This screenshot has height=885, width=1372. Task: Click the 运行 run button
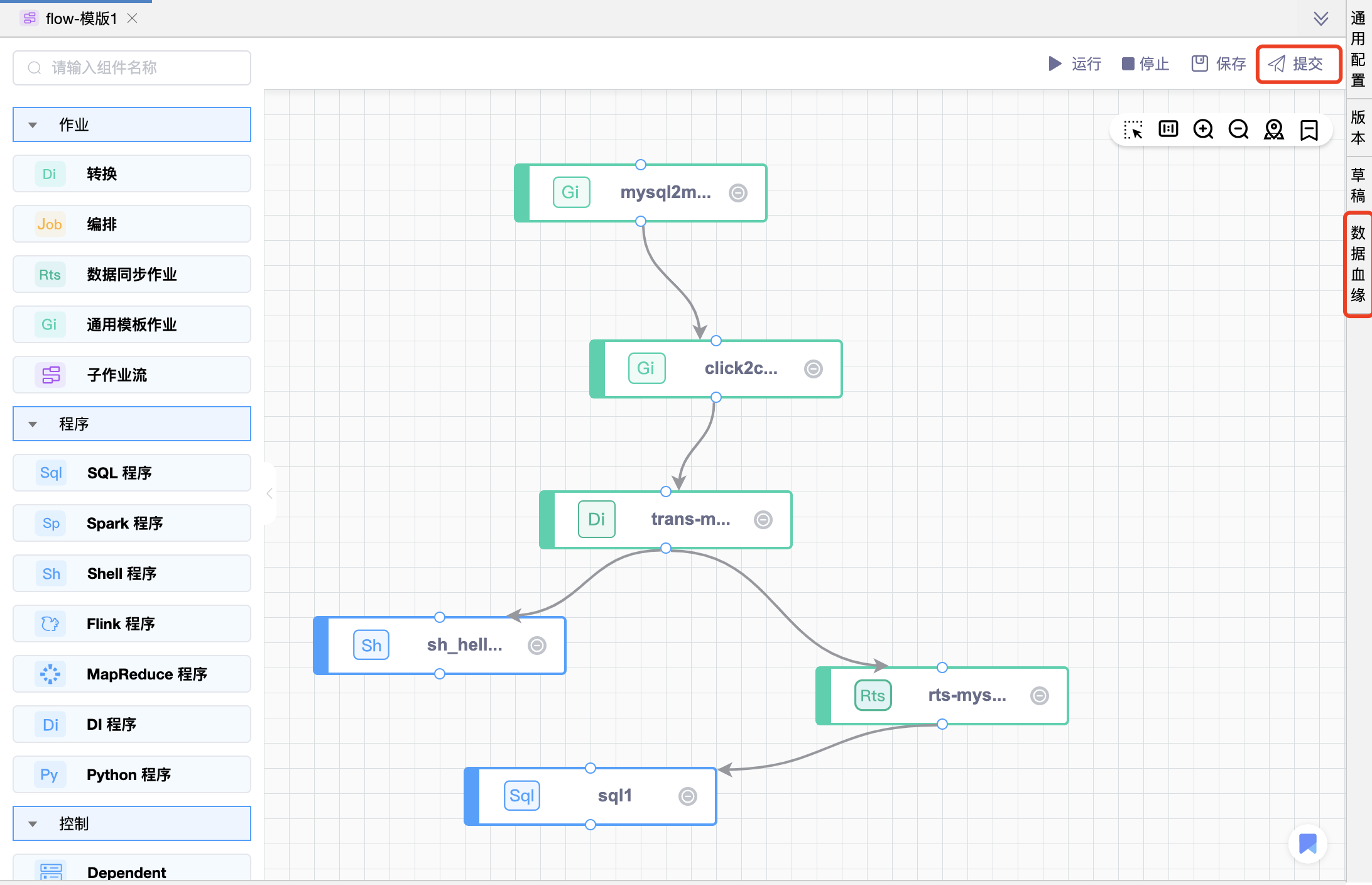[1075, 64]
